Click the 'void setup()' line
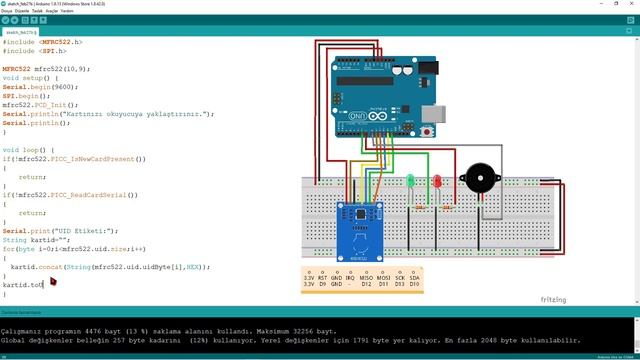 [30, 78]
